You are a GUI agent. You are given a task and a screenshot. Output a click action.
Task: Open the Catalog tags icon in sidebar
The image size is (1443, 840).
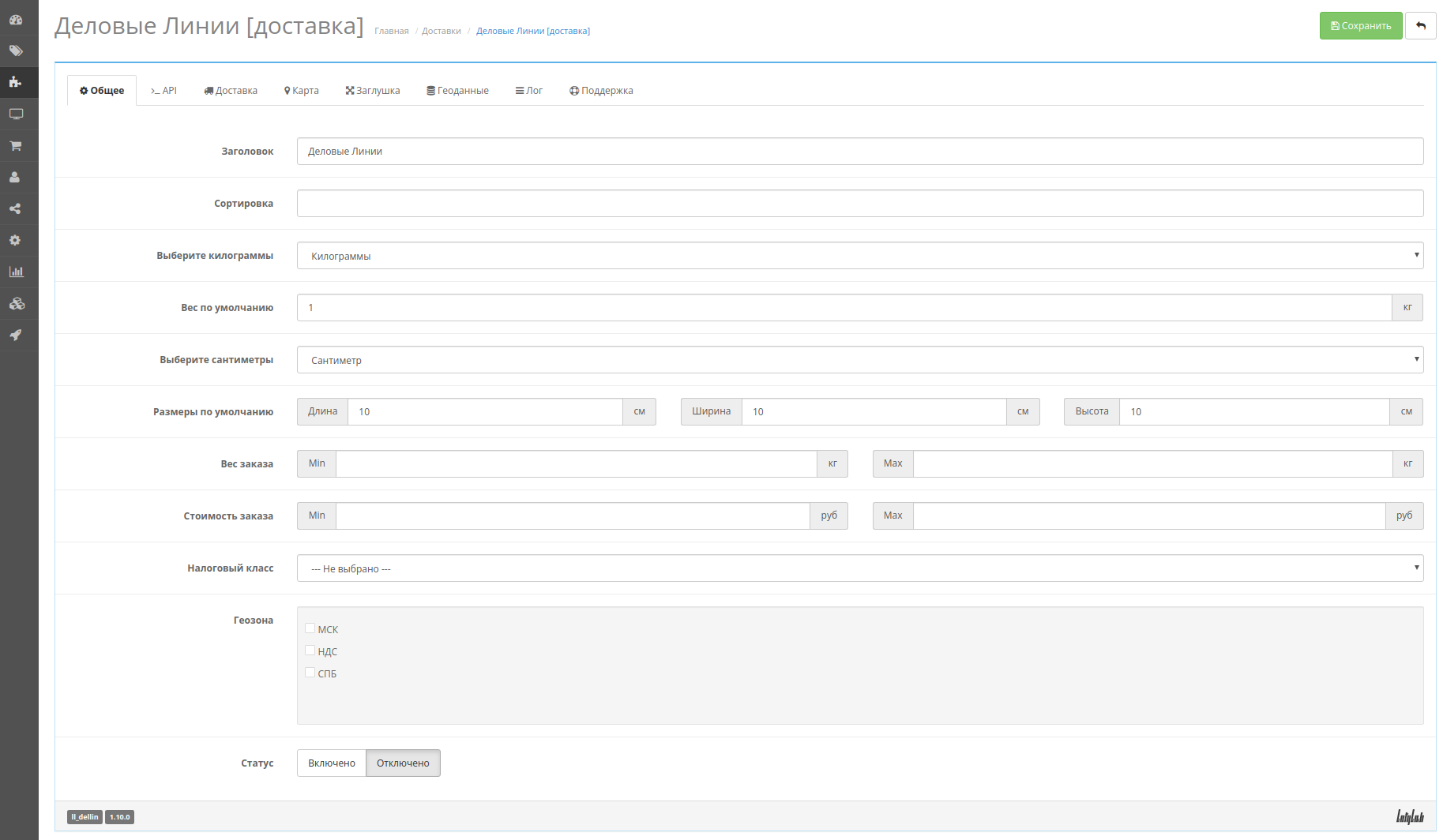[16, 51]
